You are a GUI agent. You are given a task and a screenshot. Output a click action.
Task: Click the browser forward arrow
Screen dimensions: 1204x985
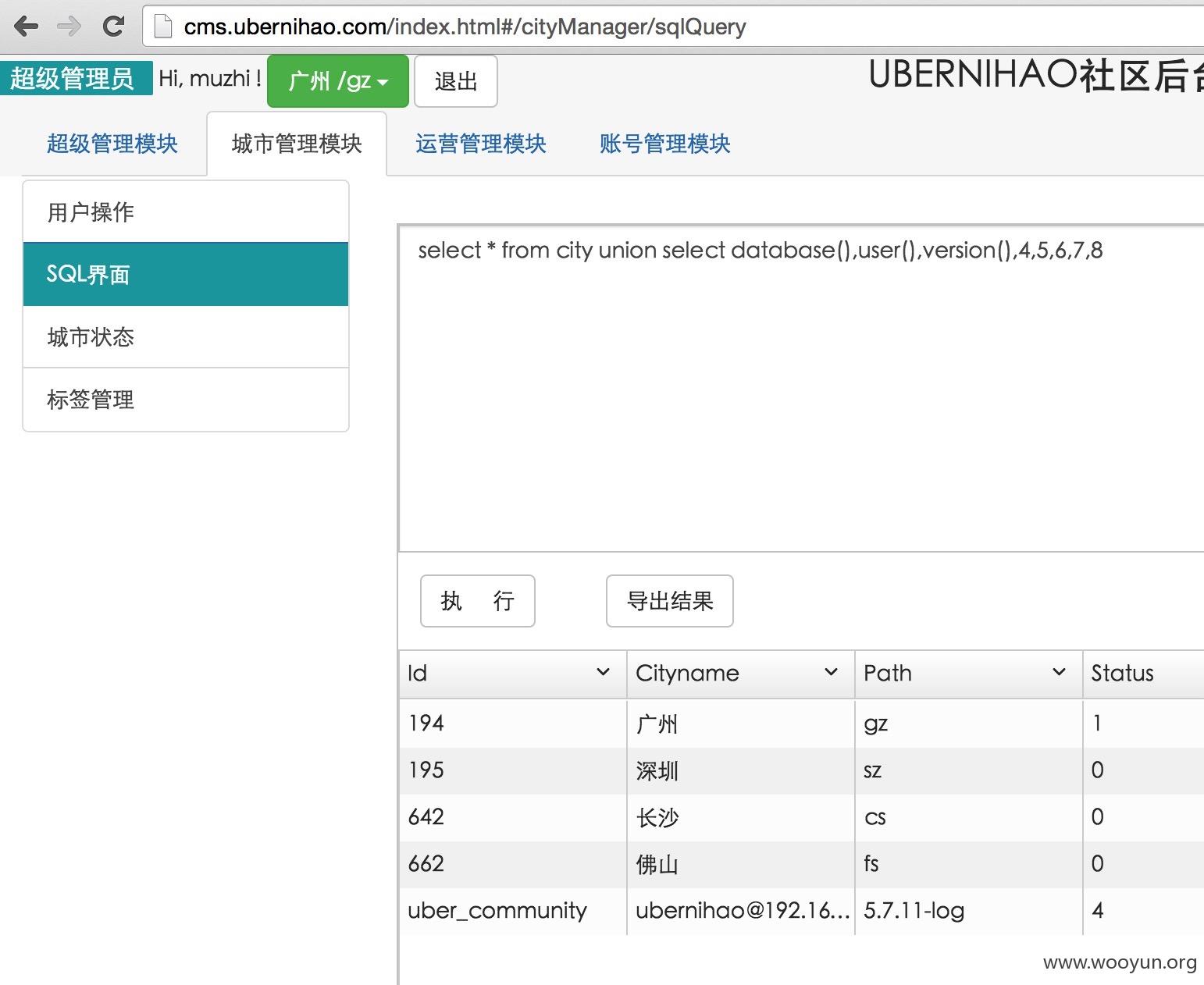(69, 27)
